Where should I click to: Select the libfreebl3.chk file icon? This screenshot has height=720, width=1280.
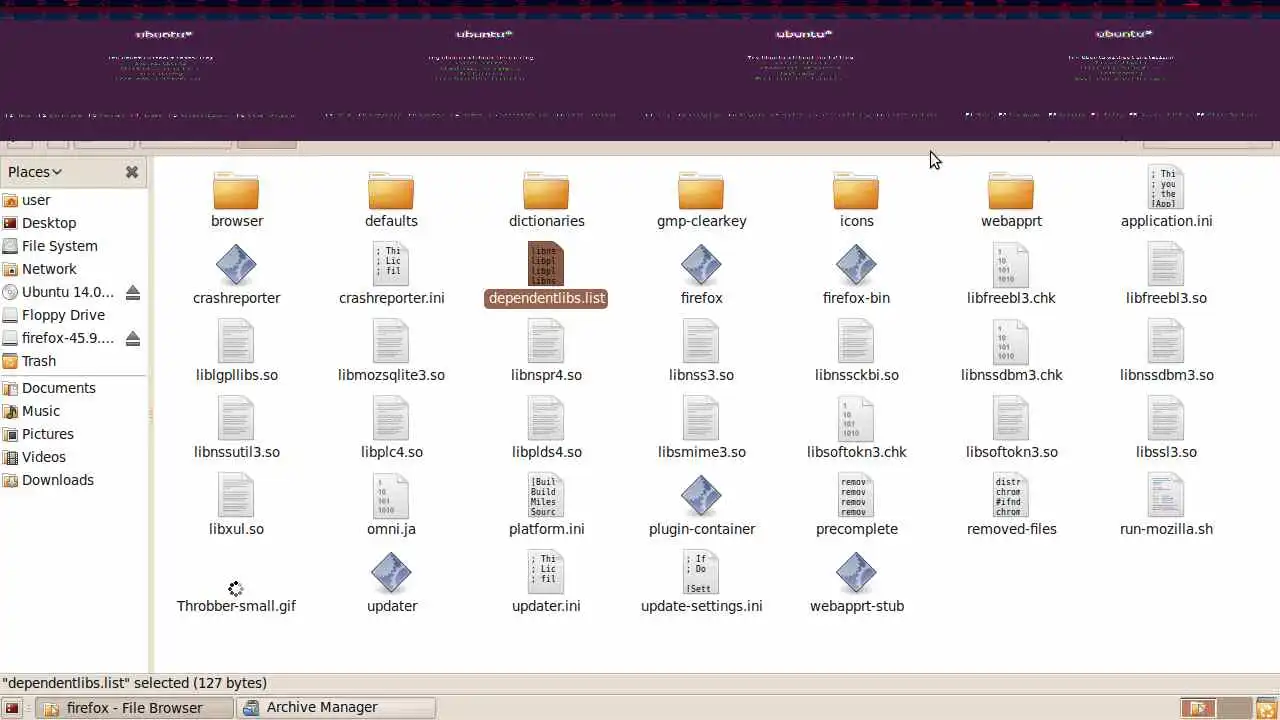1011,265
